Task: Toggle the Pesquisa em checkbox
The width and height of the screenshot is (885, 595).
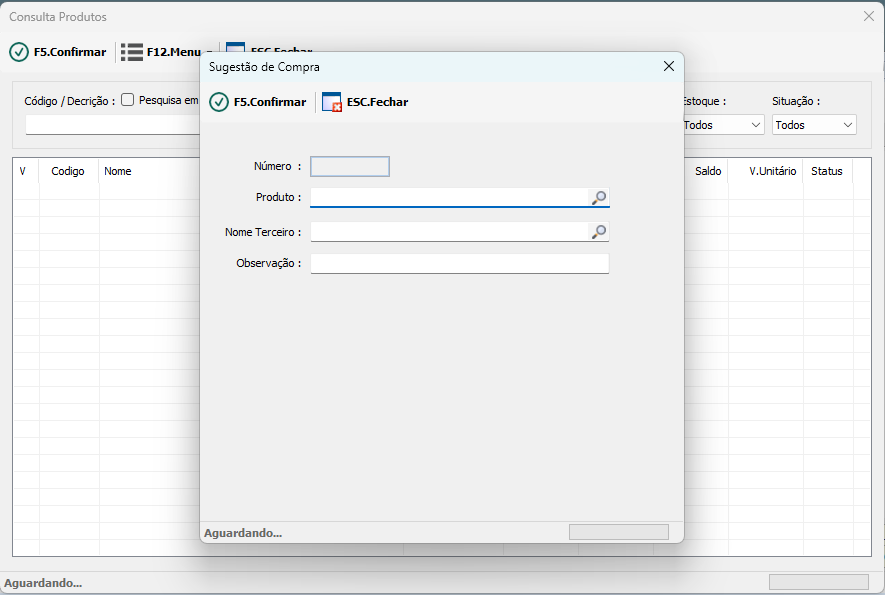Action: [x=128, y=100]
